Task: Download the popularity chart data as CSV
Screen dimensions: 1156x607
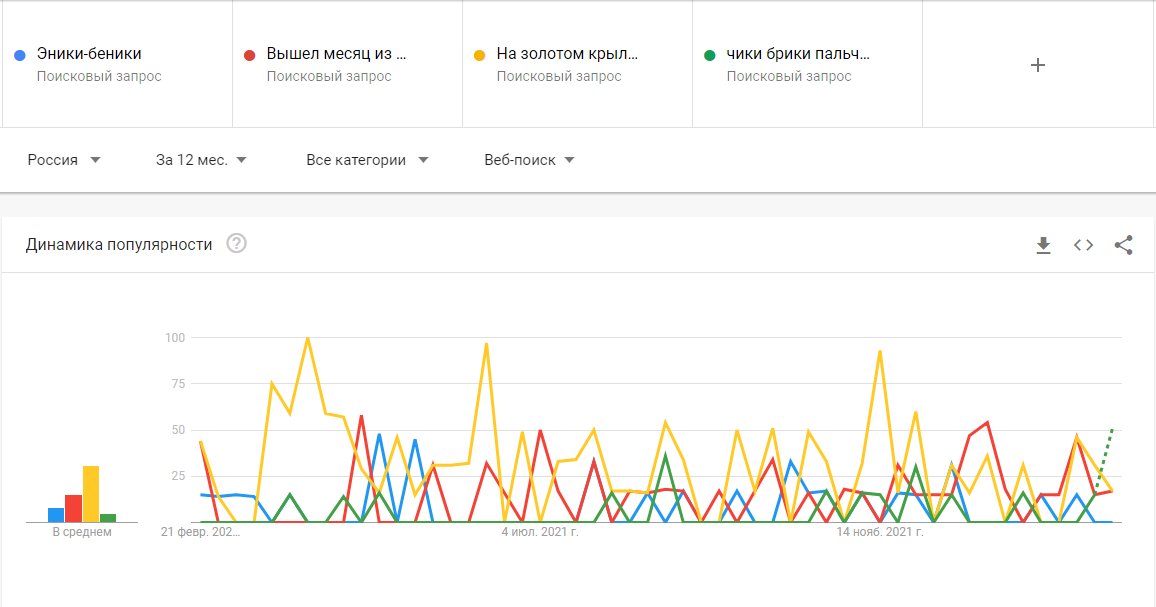Action: (1043, 245)
